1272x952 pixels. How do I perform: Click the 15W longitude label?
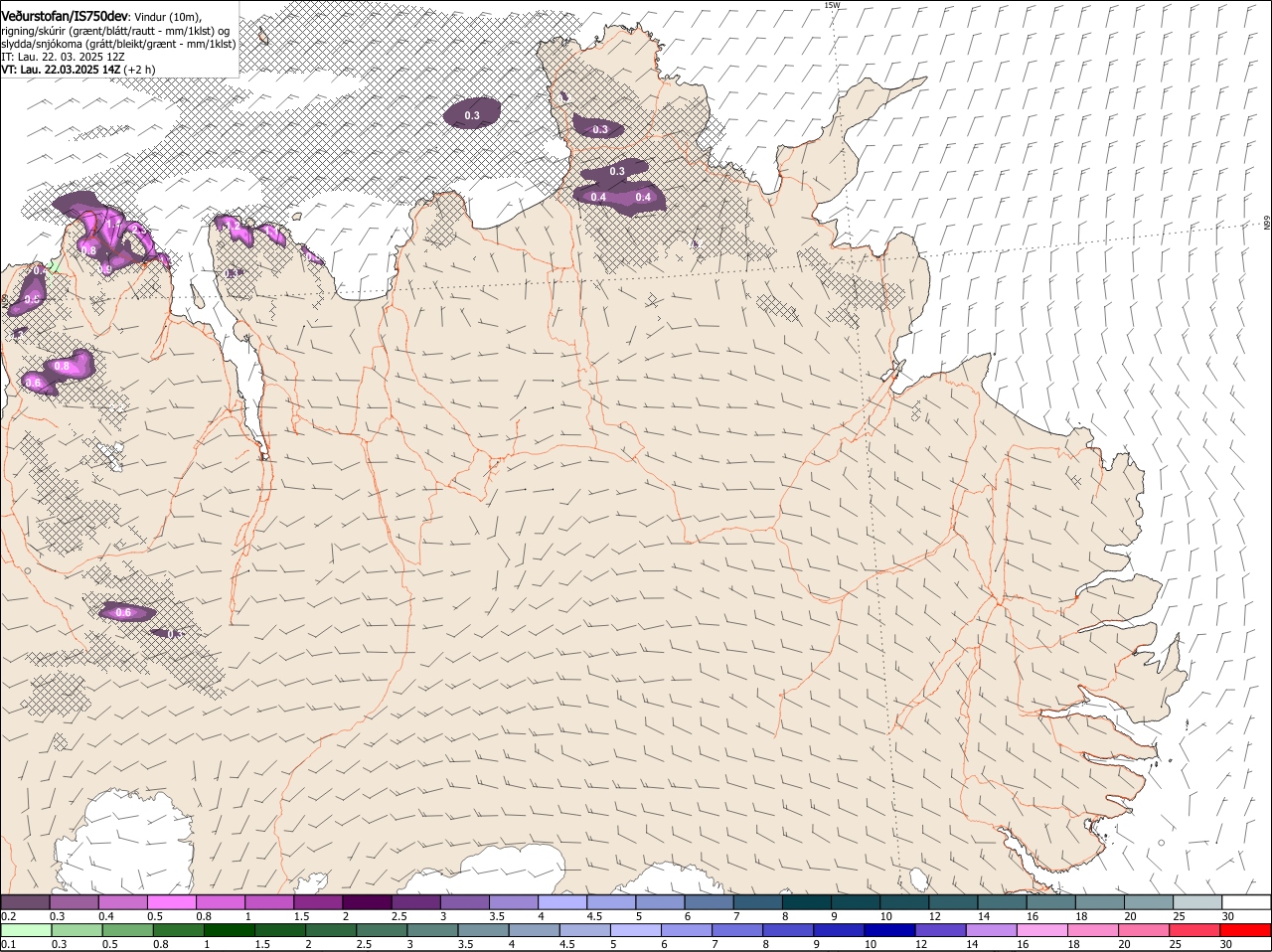coord(832,5)
